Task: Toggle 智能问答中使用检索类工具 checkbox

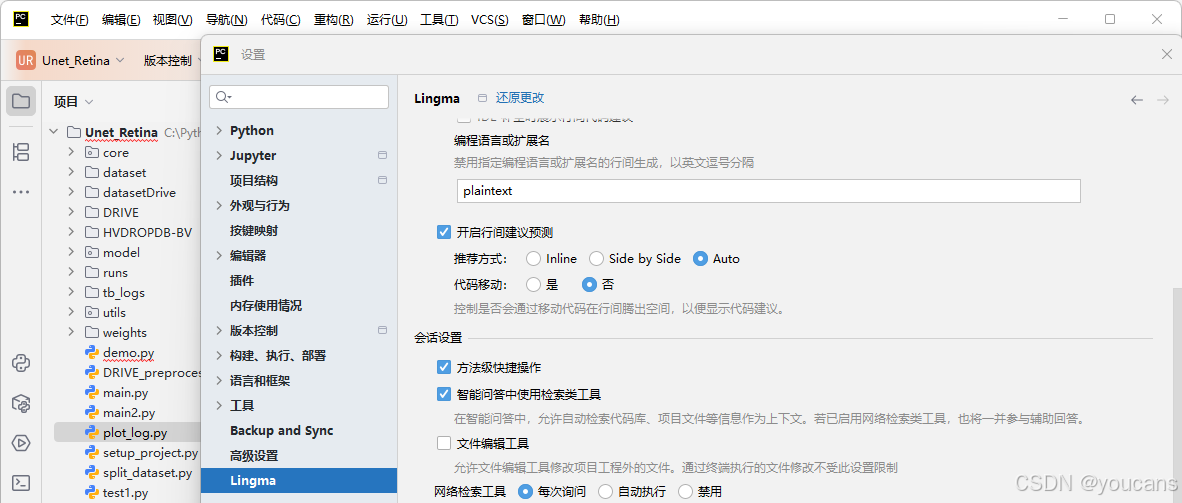Action: coord(444,394)
